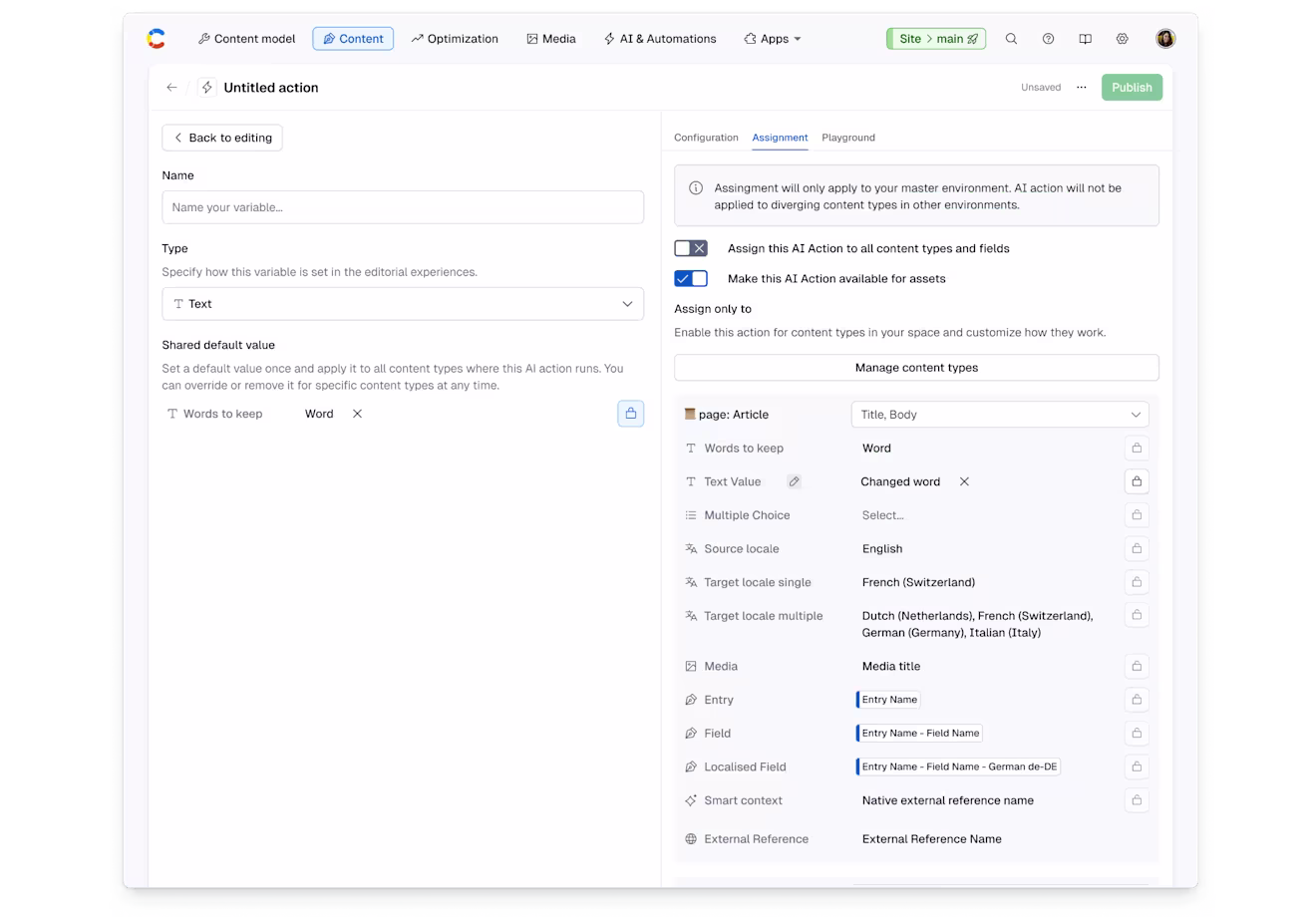
Task: Click the pencil edit icon beside Text Value
Action: [x=794, y=481]
